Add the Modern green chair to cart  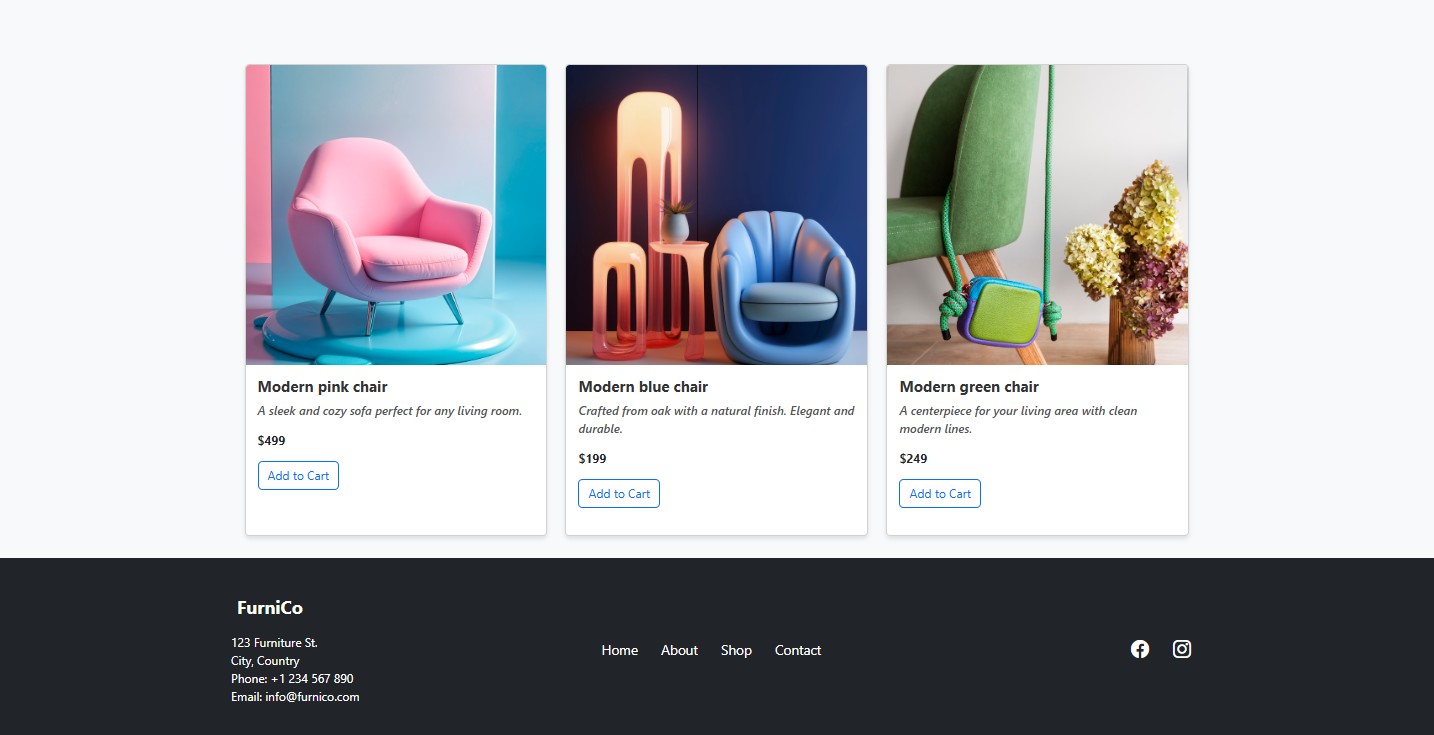click(940, 494)
